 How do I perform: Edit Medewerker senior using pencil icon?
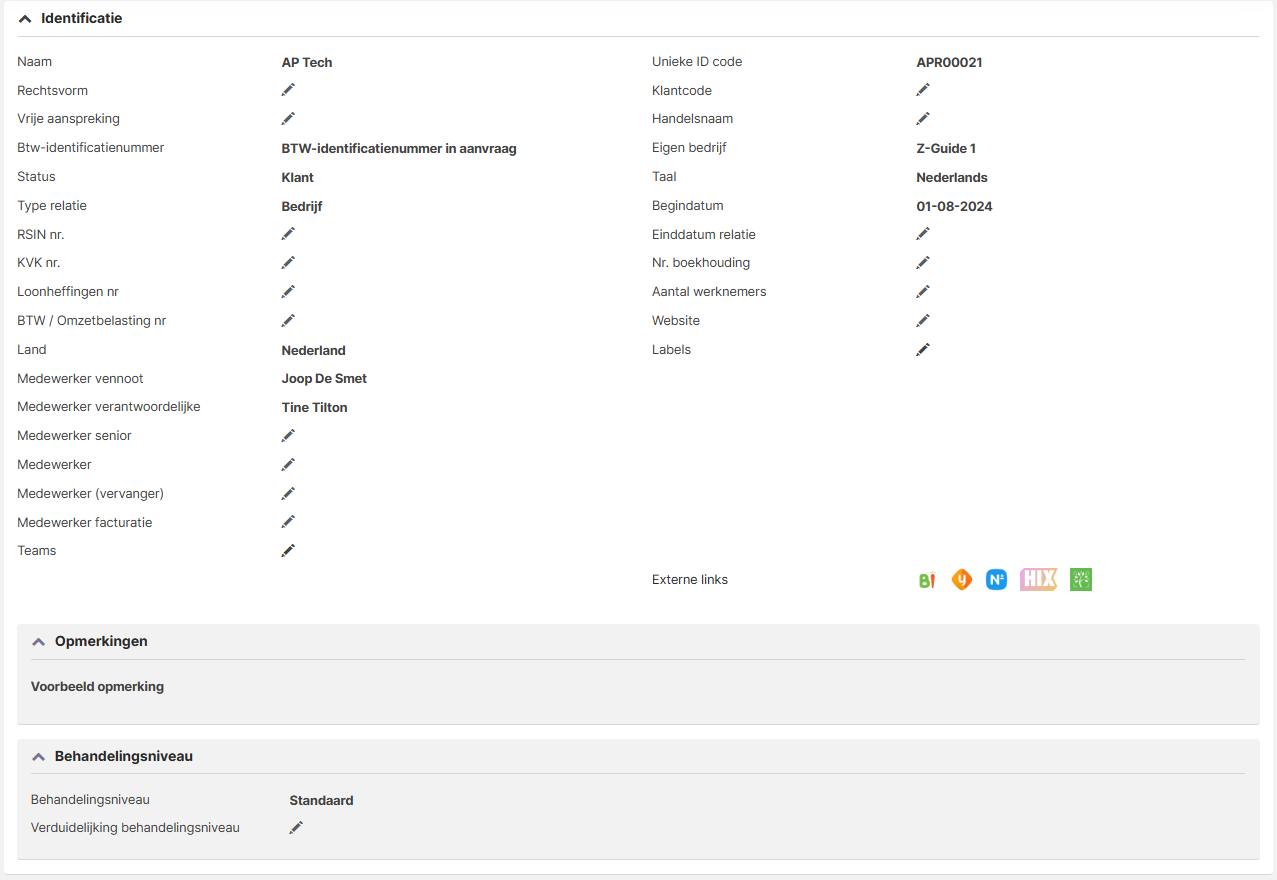point(288,436)
